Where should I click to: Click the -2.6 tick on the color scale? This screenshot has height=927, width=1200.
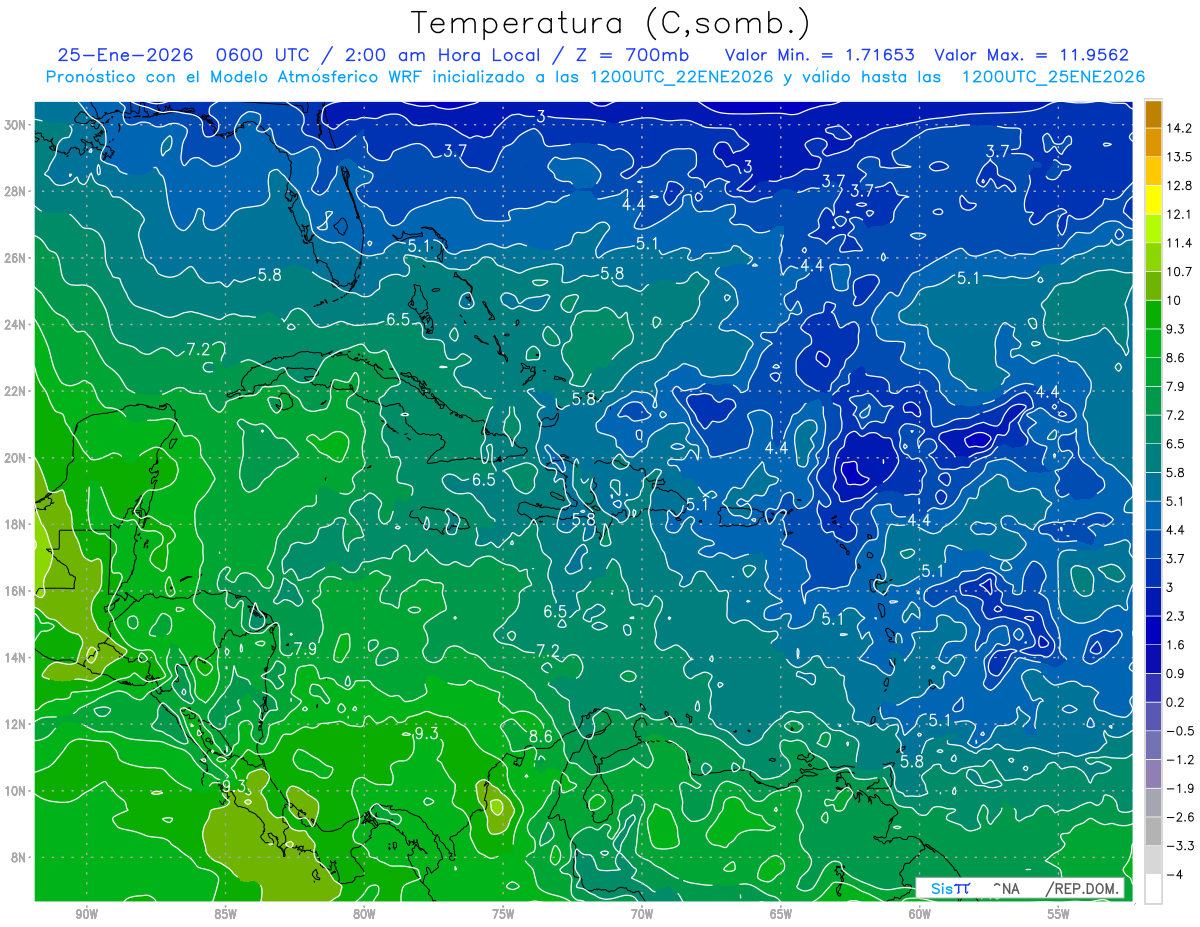point(1180,817)
